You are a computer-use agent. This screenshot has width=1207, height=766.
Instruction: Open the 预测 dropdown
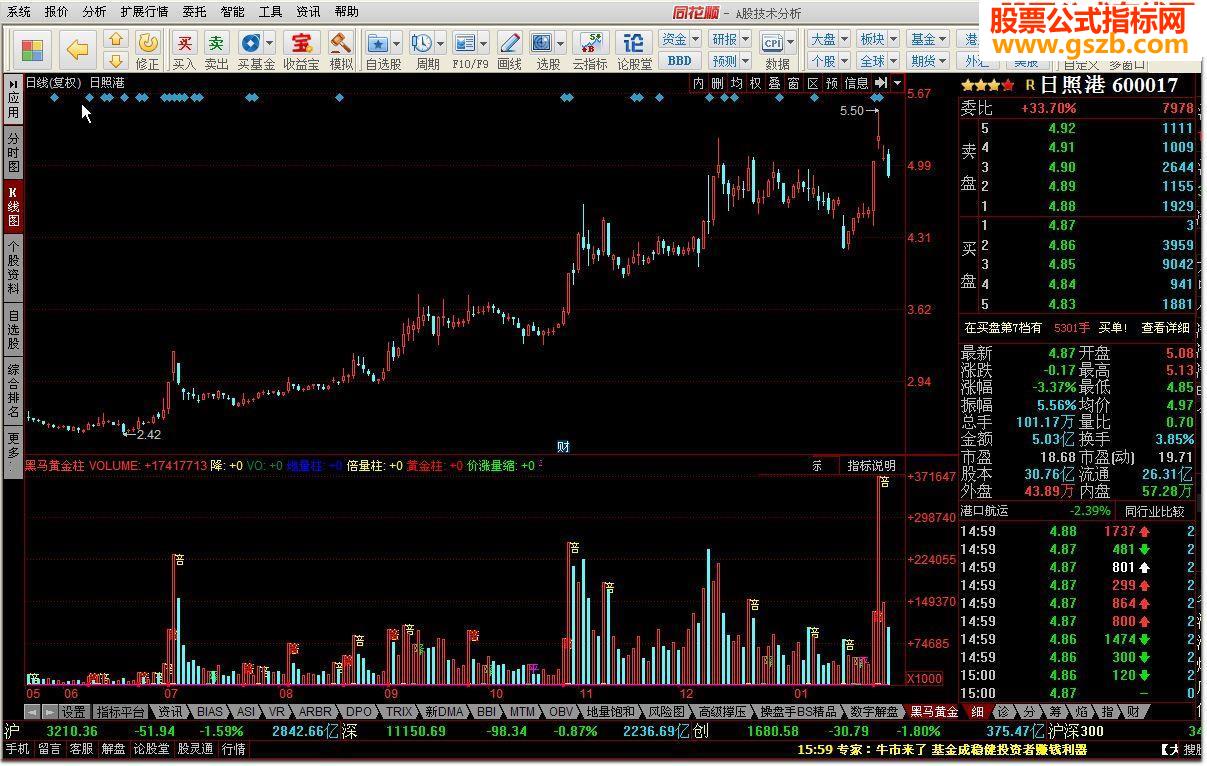pos(730,61)
